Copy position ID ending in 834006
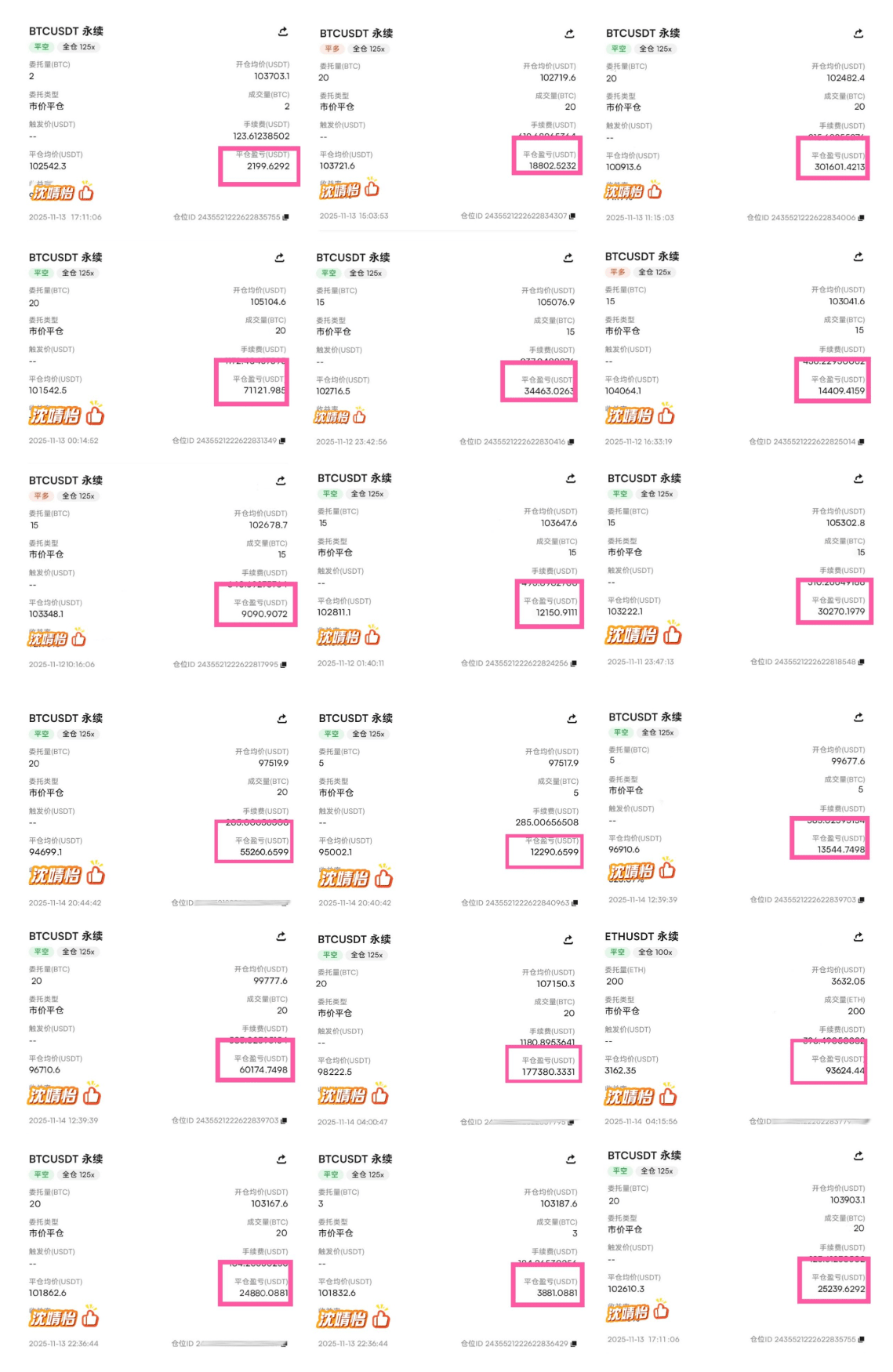This screenshot has width=893, height=1372. (862, 218)
